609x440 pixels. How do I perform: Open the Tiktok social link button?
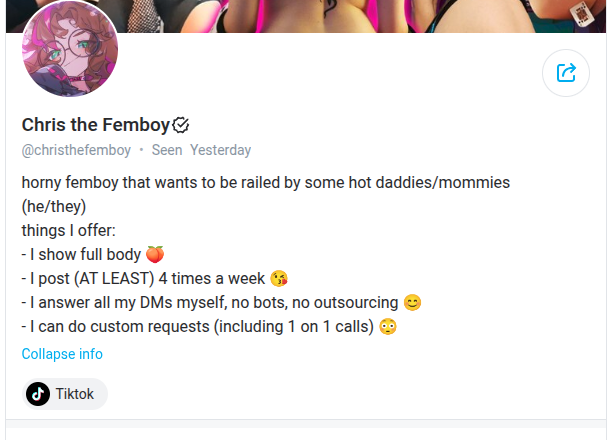pyautogui.click(x=65, y=394)
